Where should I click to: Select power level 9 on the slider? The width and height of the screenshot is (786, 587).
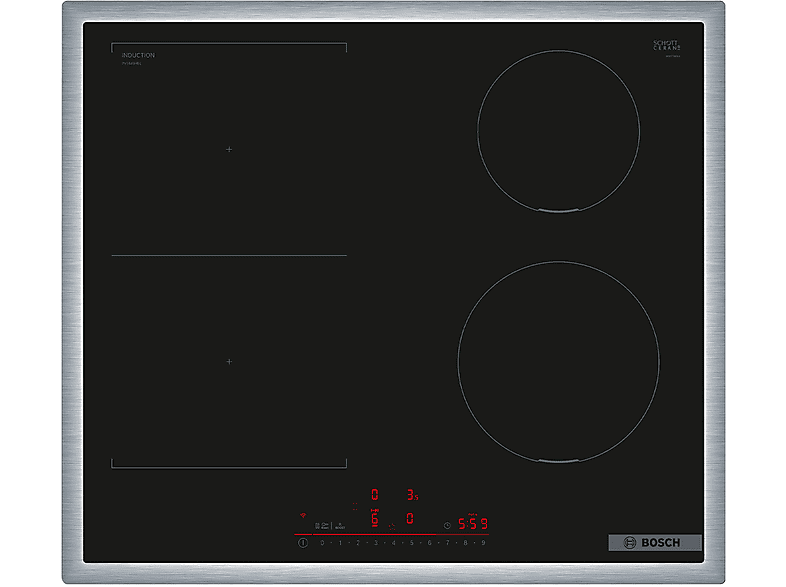click(483, 543)
